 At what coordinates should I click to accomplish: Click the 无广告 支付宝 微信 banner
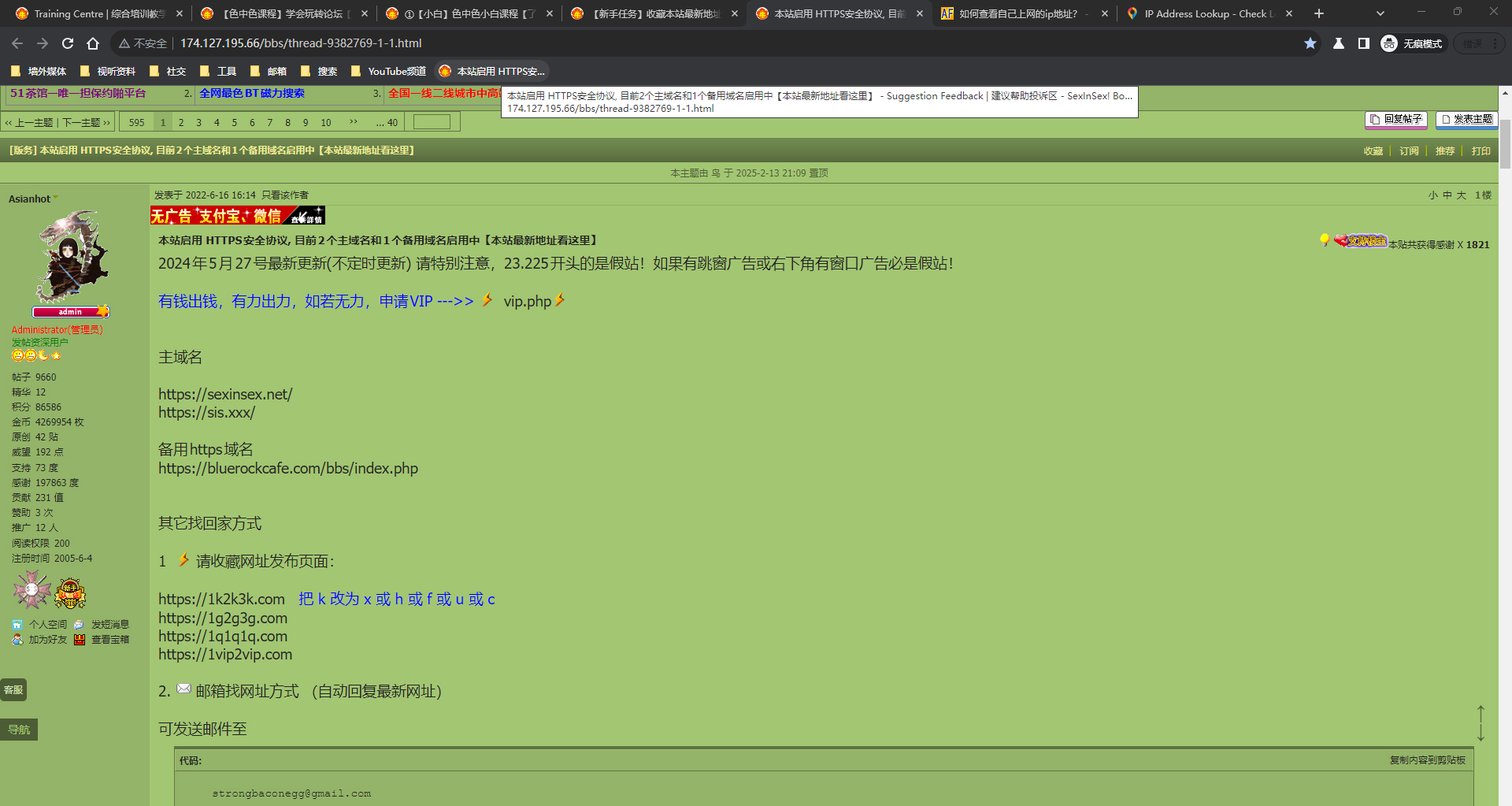click(238, 216)
